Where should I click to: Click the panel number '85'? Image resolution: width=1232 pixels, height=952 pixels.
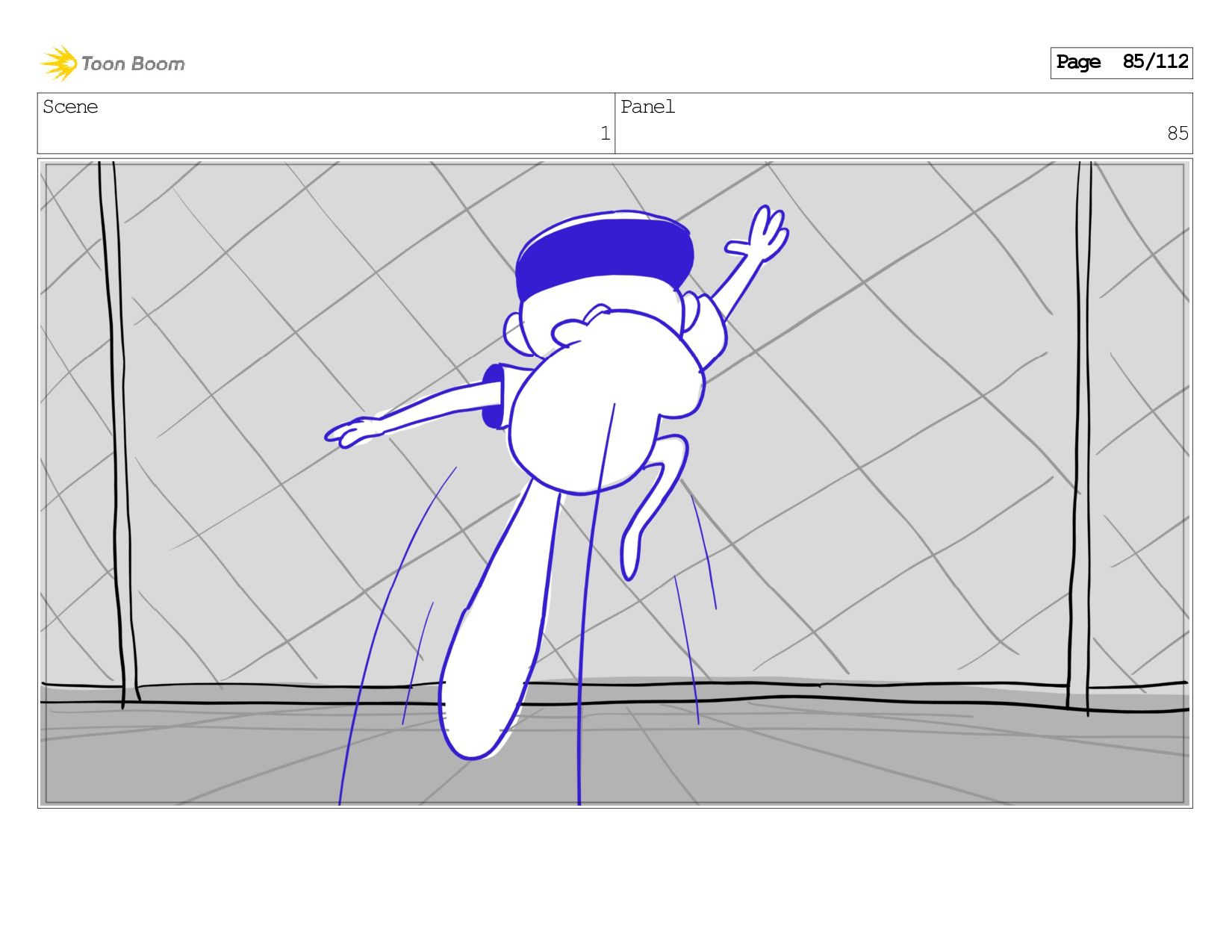pyautogui.click(x=1177, y=134)
